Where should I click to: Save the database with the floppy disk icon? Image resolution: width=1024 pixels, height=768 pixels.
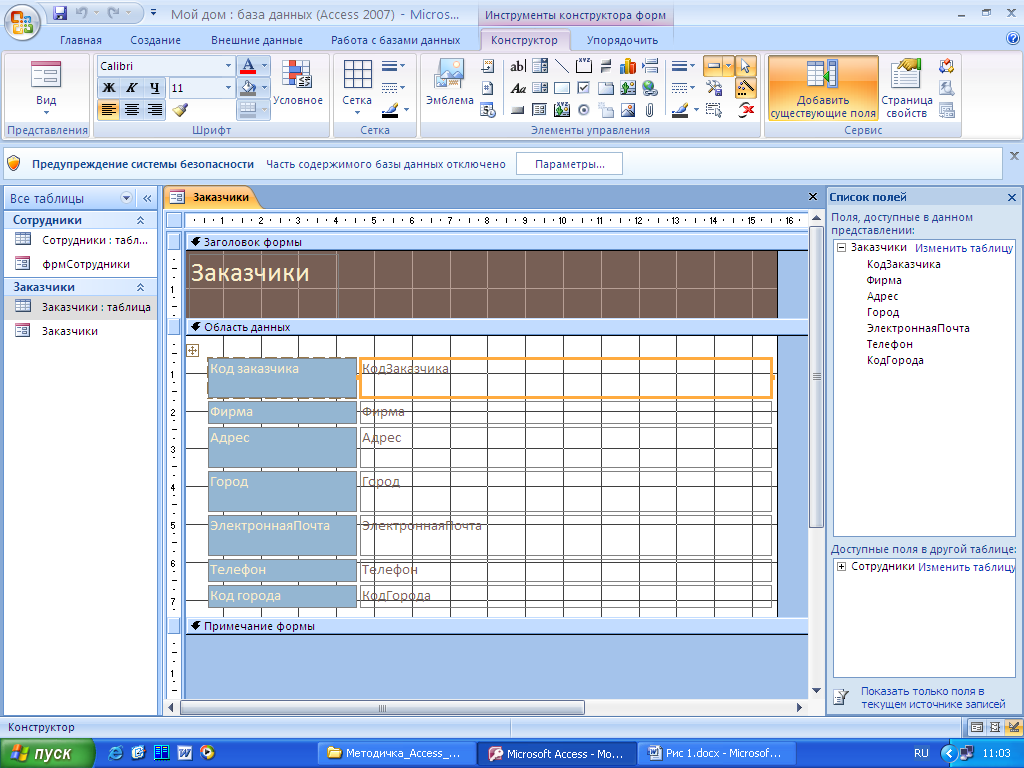[59, 13]
